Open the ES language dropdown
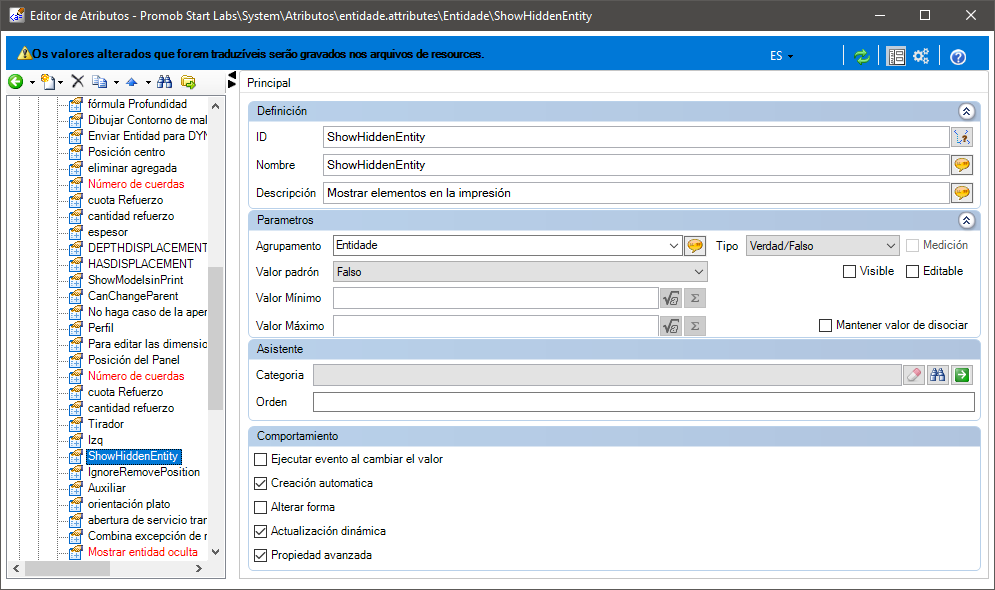The width and height of the screenshot is (995, 590). click(781, 56)
